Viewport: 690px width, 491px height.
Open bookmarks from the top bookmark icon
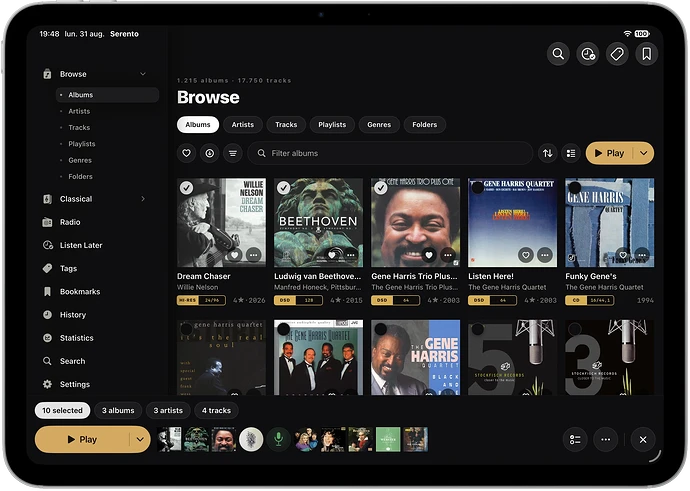point(646,54)
